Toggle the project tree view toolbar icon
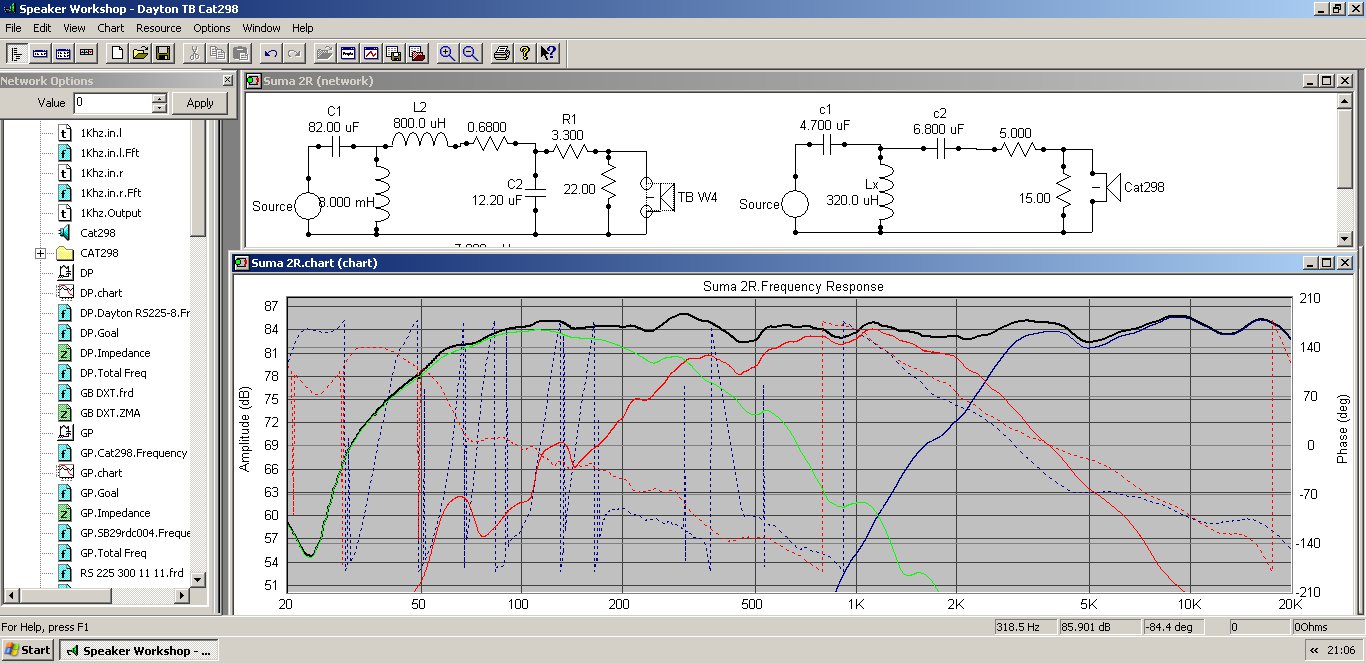 tap(17, 53)
